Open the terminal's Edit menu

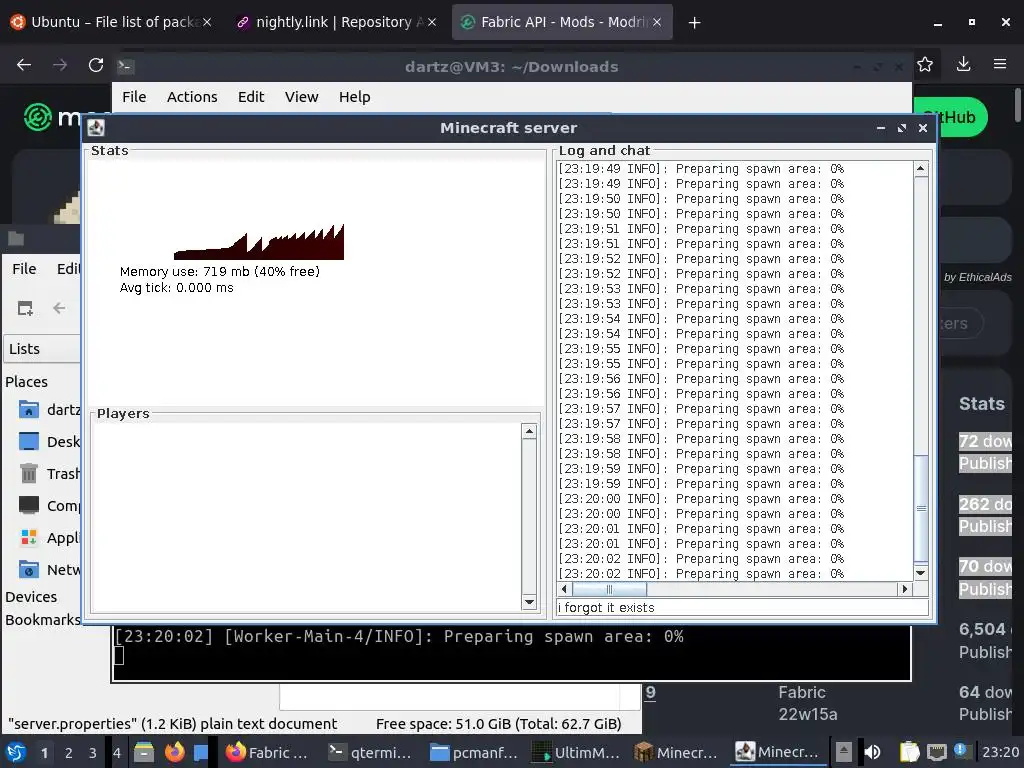pos(251,97)
